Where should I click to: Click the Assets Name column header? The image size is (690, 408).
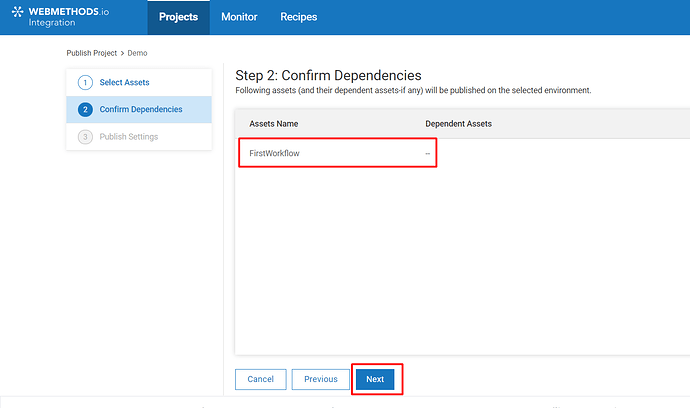274,124
